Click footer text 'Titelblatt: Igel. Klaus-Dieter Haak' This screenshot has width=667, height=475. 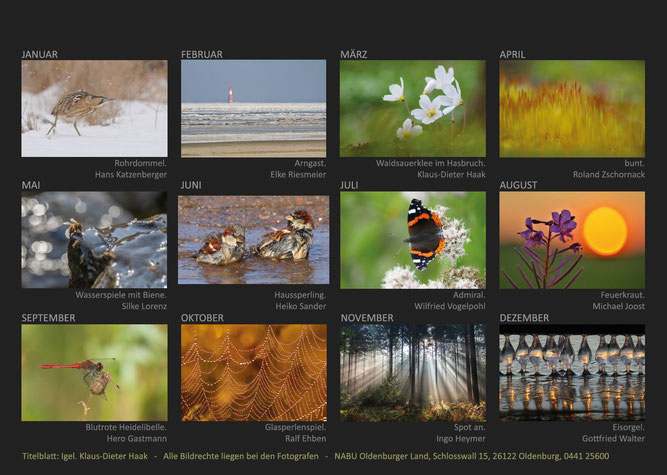tap(85, 456)
